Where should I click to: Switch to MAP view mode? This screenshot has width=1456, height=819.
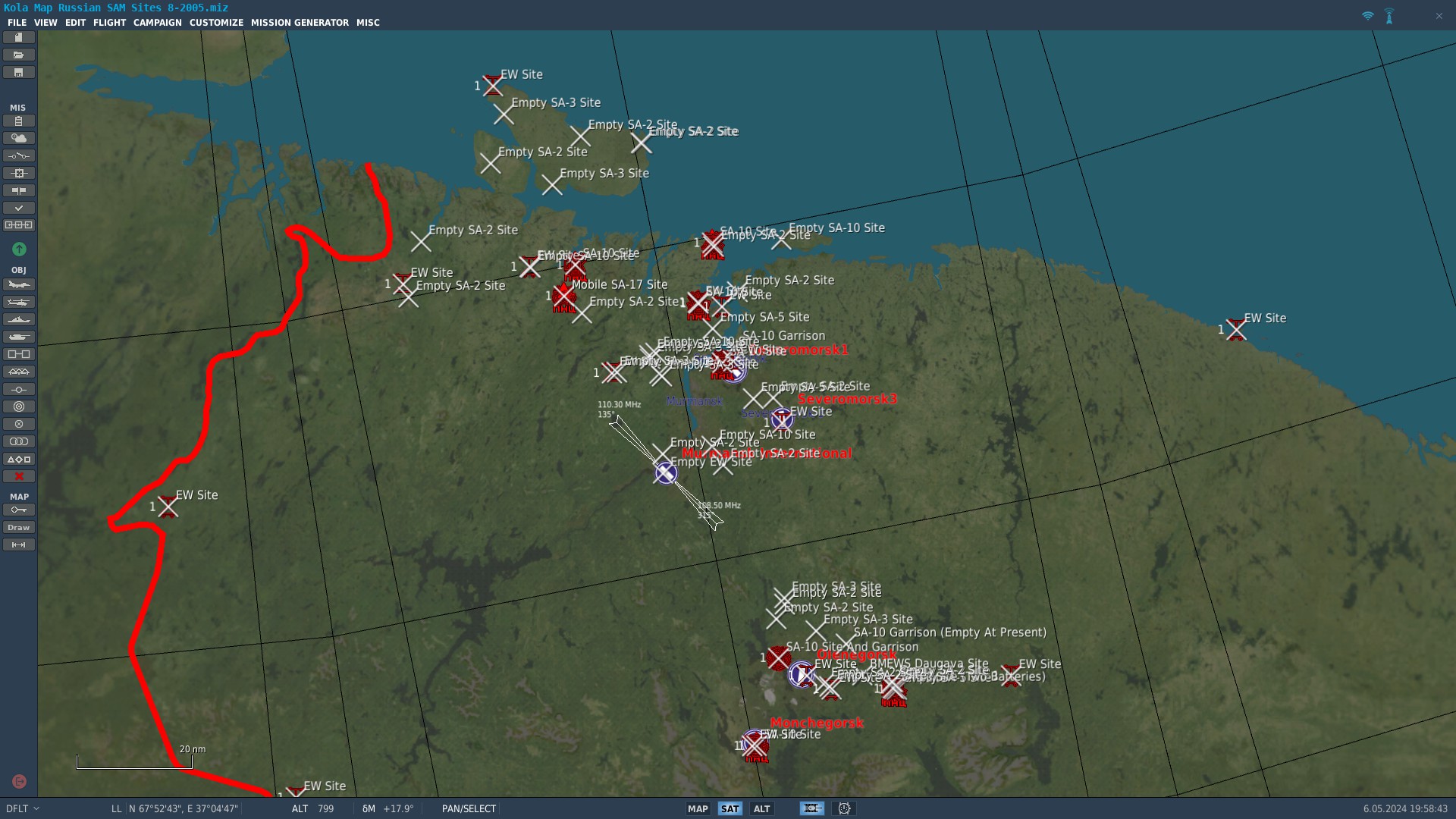coord(698,808)
